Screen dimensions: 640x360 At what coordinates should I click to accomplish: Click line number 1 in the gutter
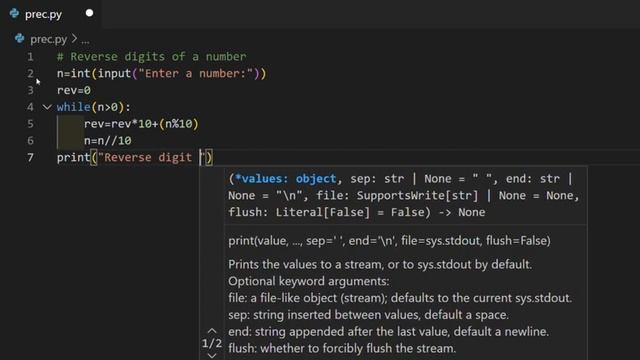point(31,56)
